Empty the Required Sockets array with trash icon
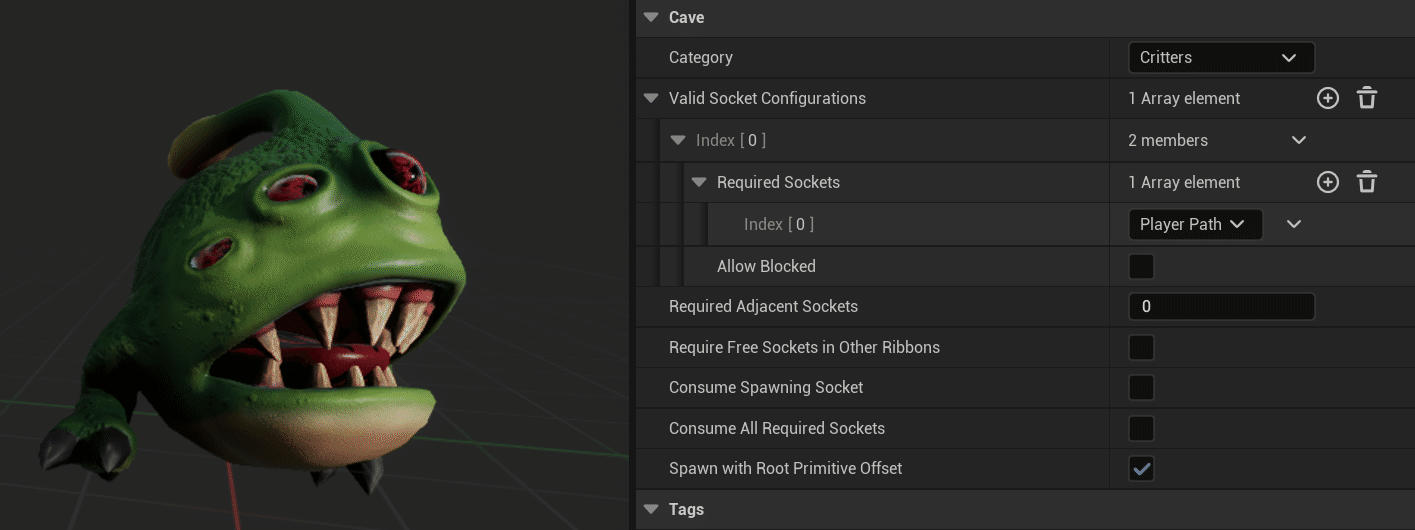This screenshot has width=1415, height=530. tap(1367, 182)
